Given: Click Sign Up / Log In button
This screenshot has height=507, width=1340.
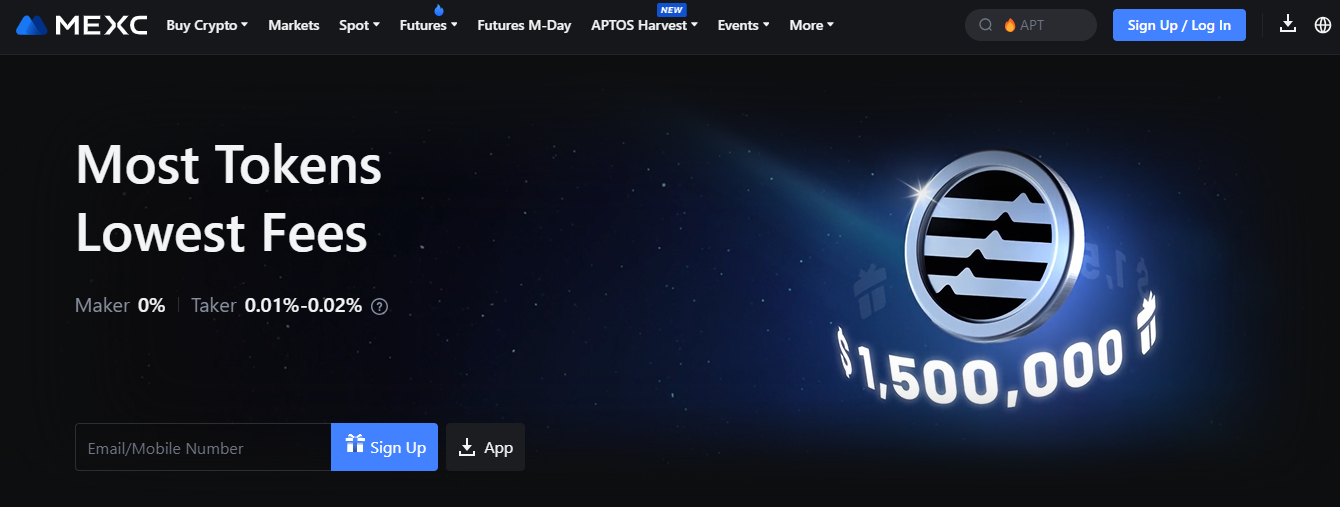Looking at the screenshot, I should point(1179,25).
